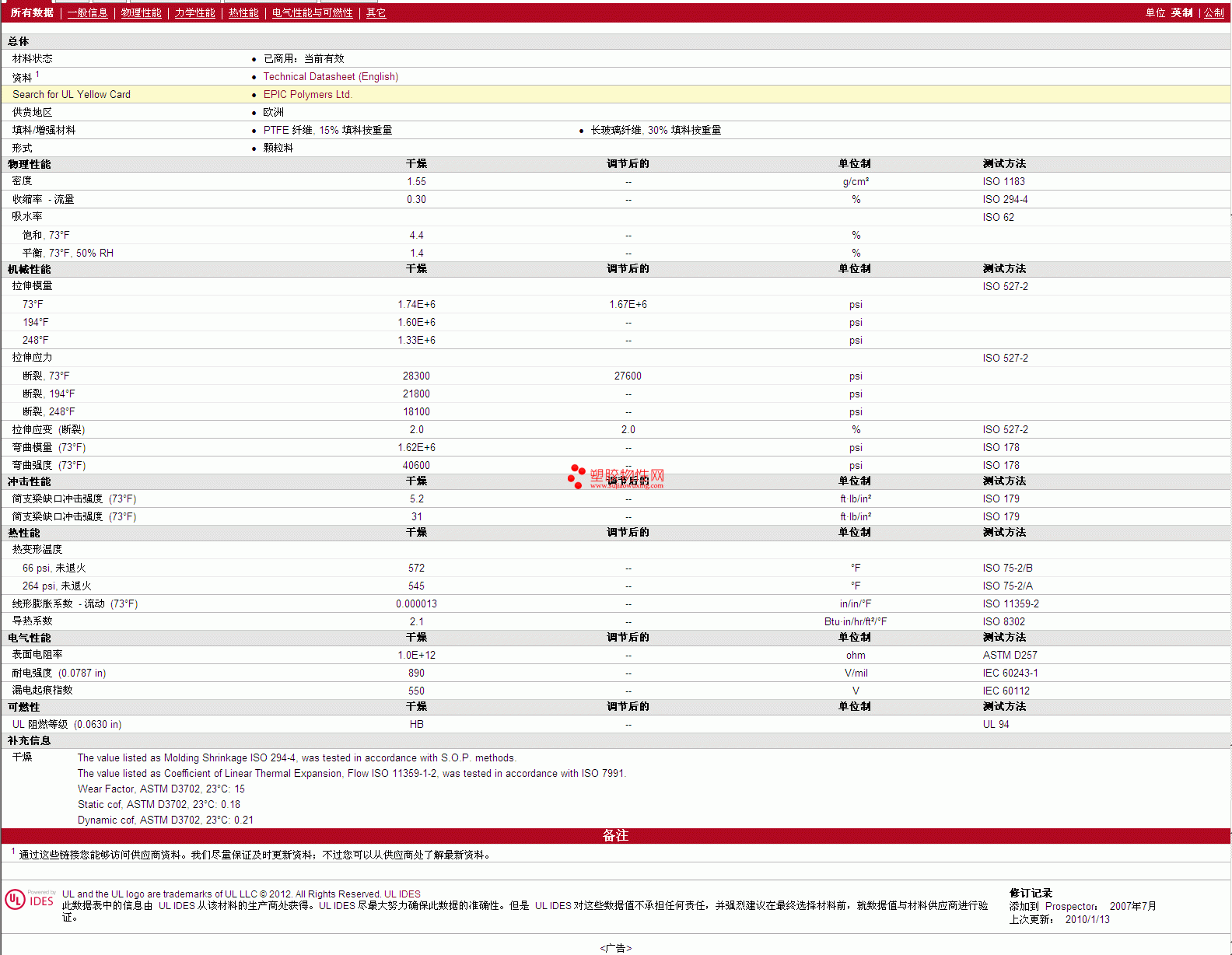This screenshot has width=1232, height=955.
Task: Switch units to 英制
Action: [1182, 12]
